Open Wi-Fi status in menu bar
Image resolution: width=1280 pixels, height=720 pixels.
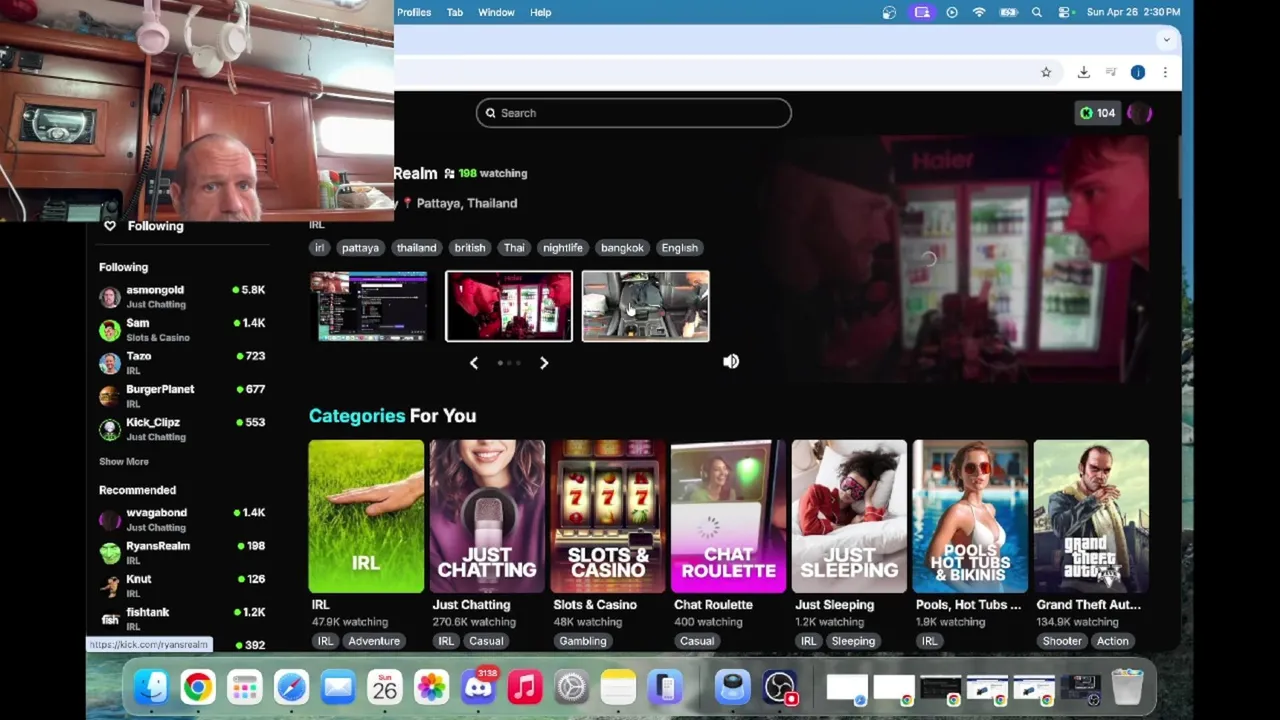point(979,12)
